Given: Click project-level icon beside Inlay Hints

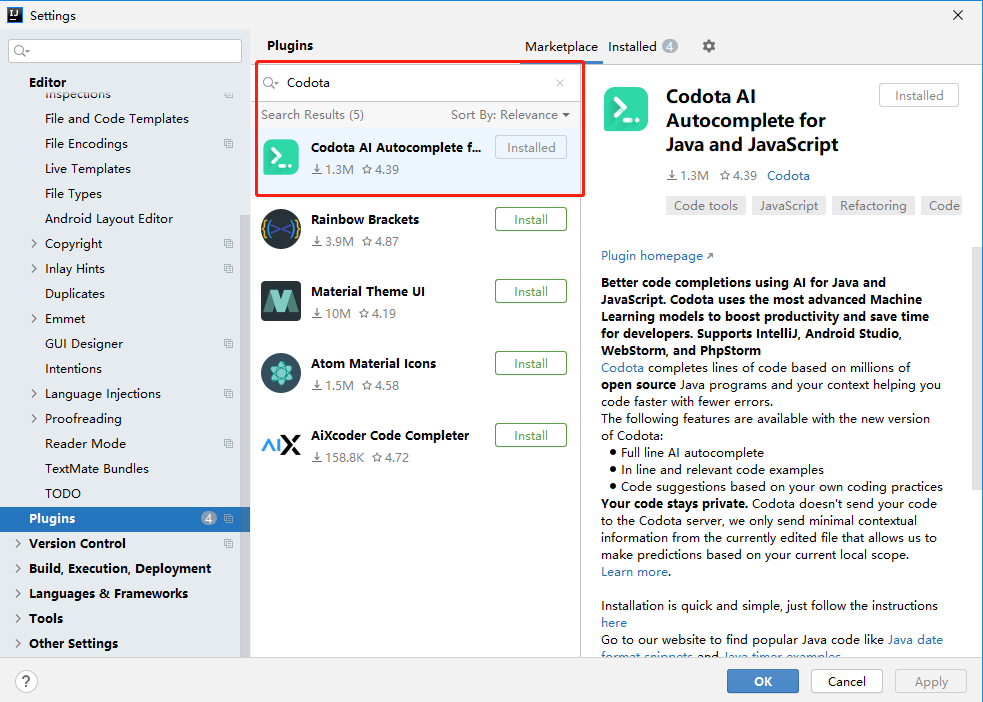Looking at the screenshot, I should point(228,268).
